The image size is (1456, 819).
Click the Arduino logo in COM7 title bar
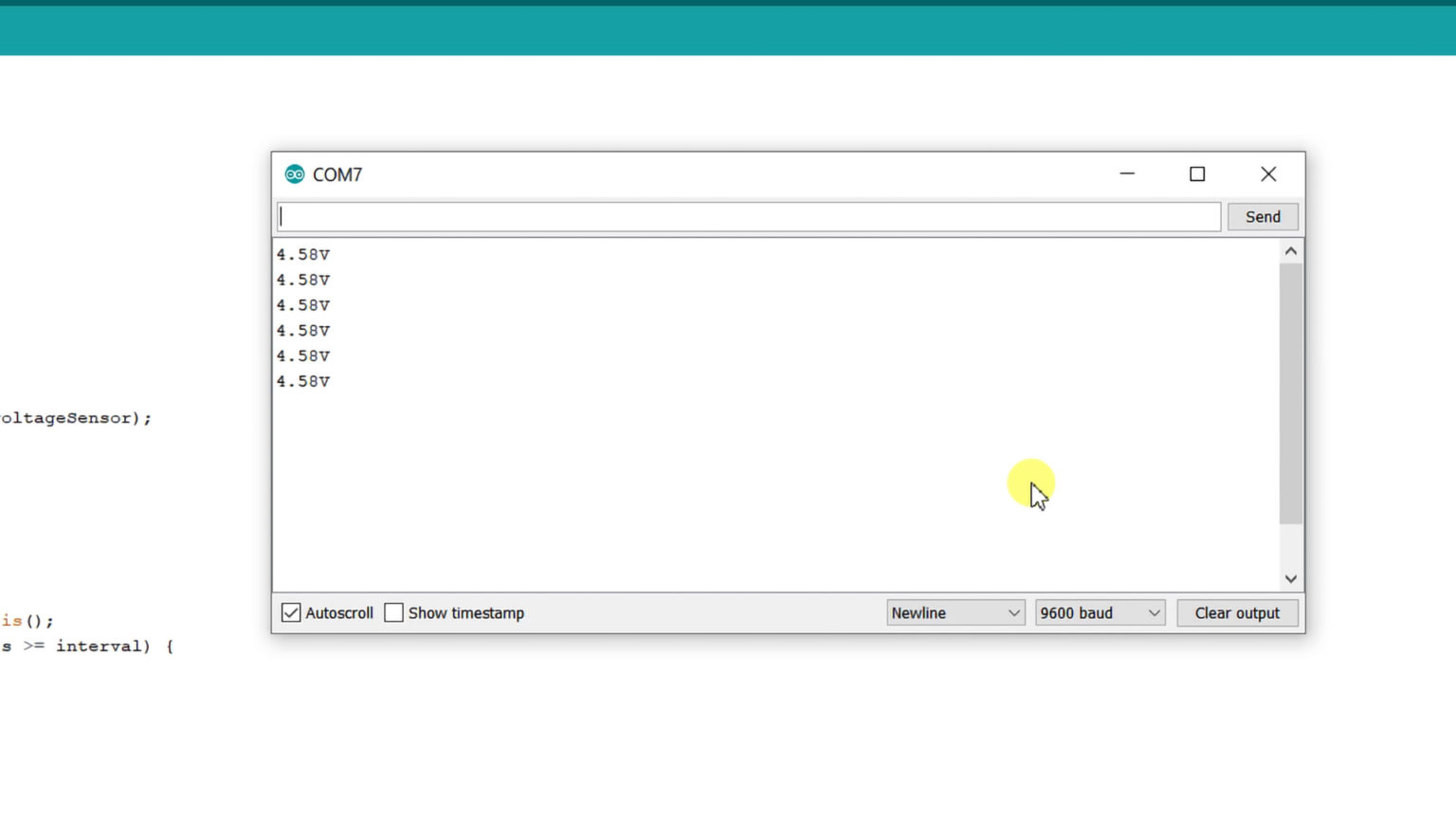tap(295, 174)
